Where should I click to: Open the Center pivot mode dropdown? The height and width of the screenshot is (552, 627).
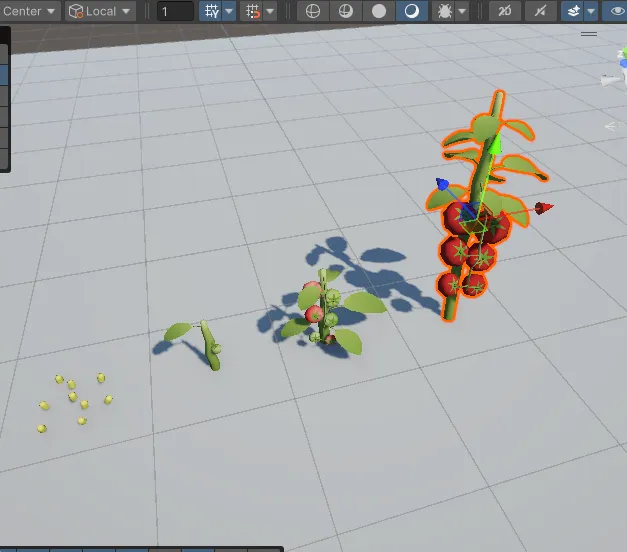28,11
